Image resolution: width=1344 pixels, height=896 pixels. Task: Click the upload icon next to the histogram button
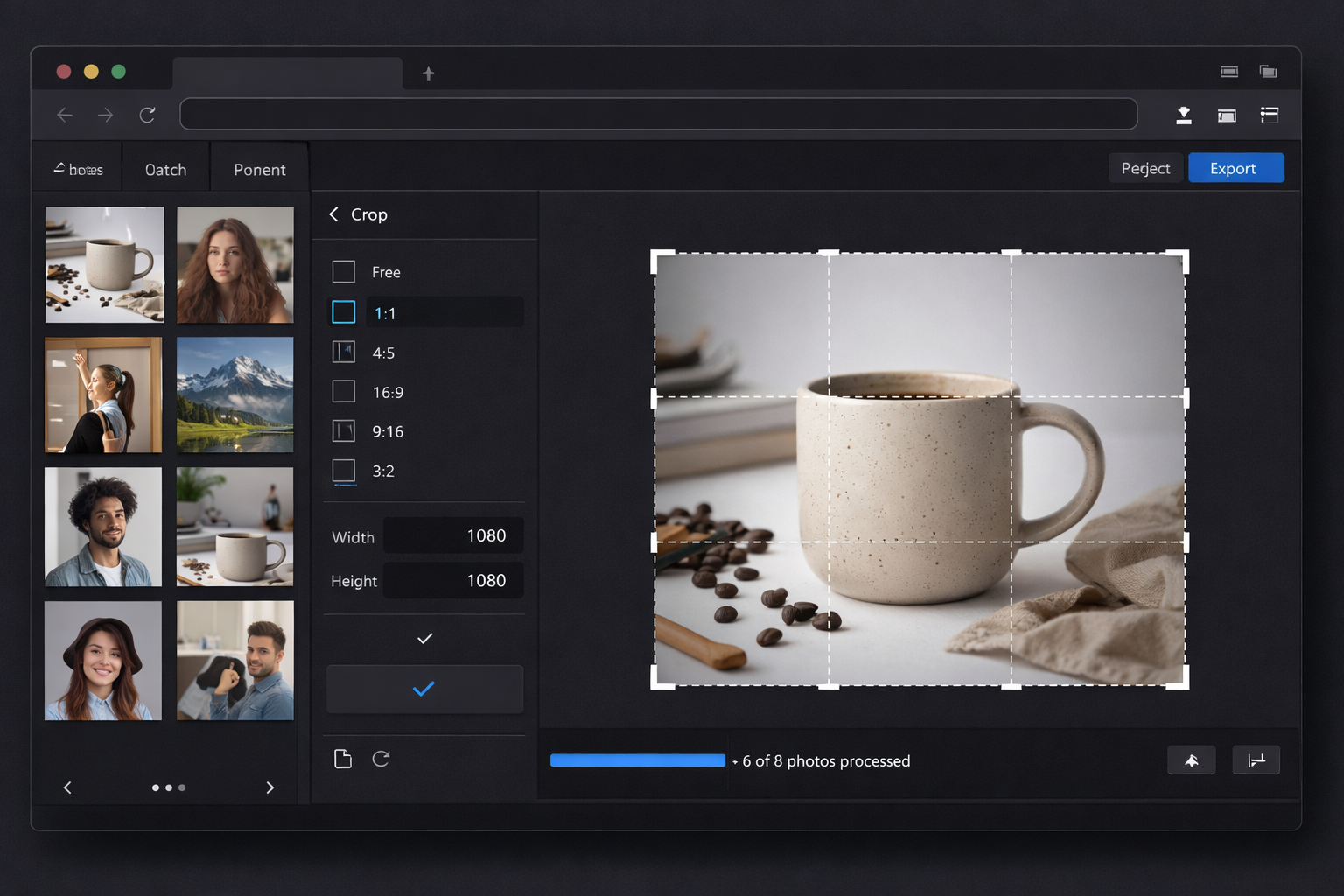[x=1191, y=759]
